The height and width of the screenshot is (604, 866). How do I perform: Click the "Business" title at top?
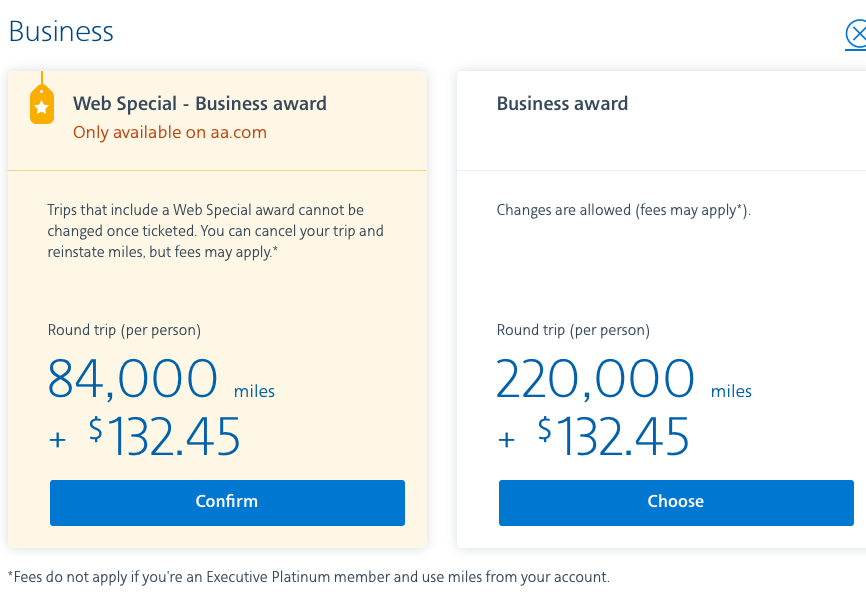pyautogui.click(x=61, y=32)
